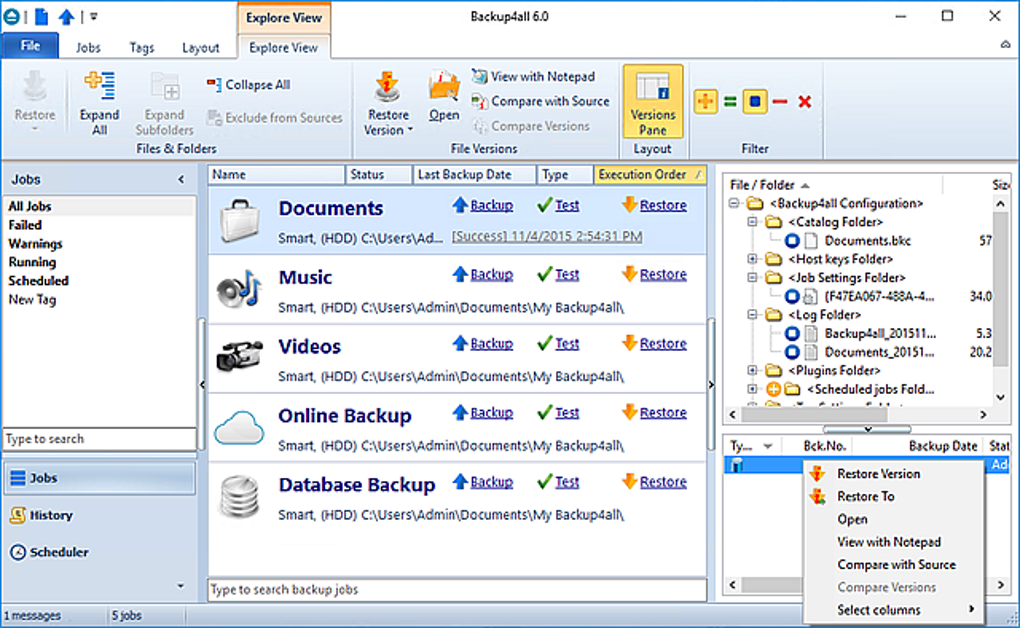Open the quick access toolbar dropdown
1020x628 pixels.
[x=94, y=17]
